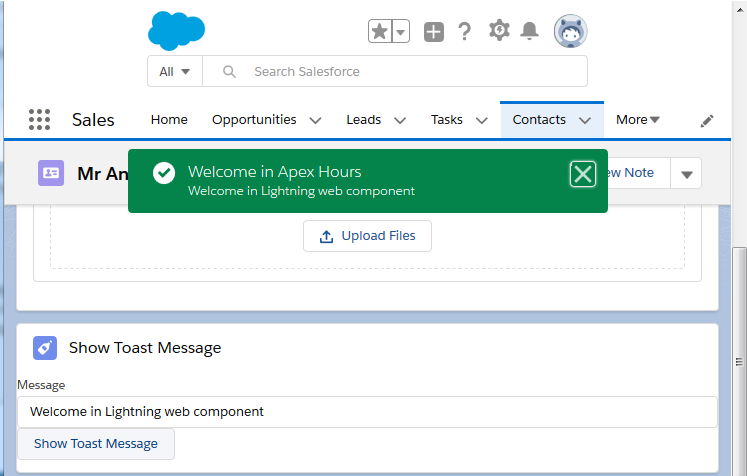Open global actions plus icon
Image resolution: width=747 pixels, height=476 pixels.
coord(434,32)
